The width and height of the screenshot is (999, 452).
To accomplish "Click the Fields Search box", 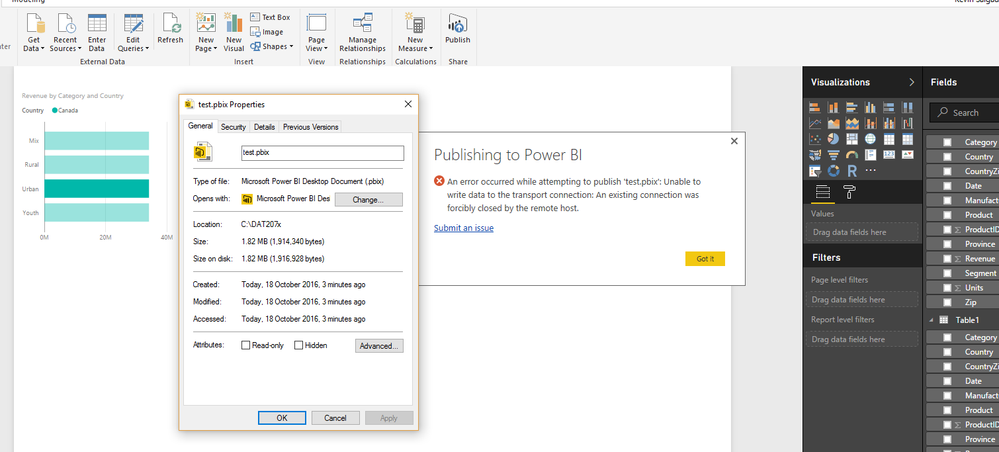I will [x=964, y=112].
